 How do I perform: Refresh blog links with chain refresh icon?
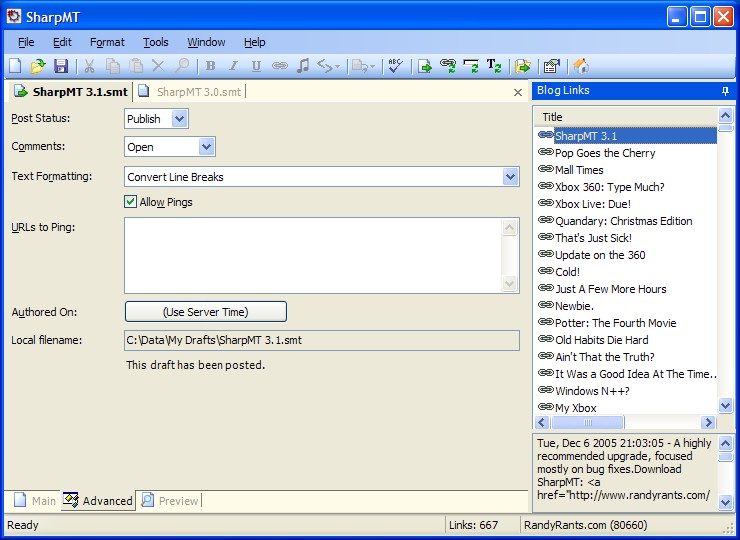tap(448, 66)
